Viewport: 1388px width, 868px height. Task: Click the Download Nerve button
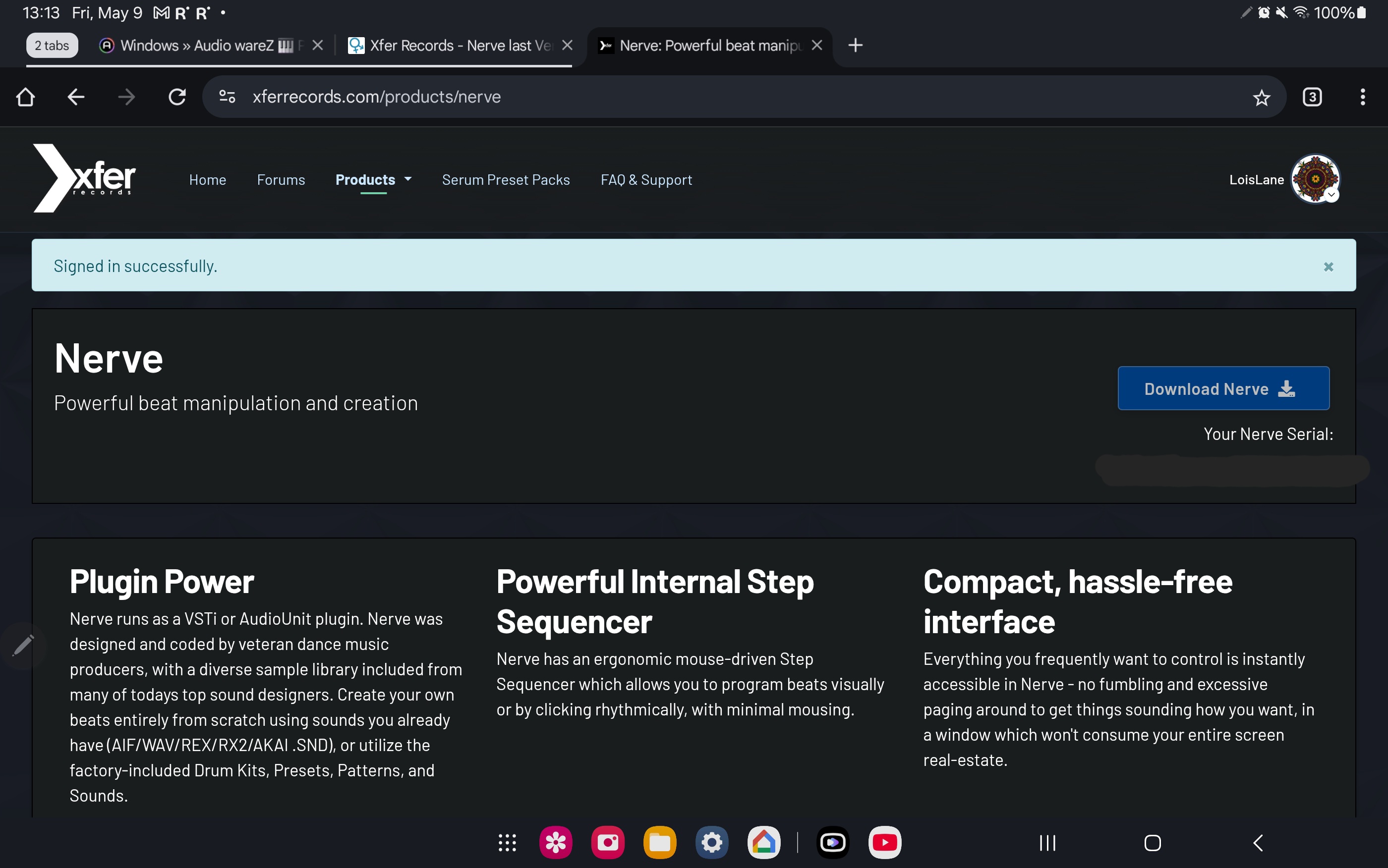1223,388
